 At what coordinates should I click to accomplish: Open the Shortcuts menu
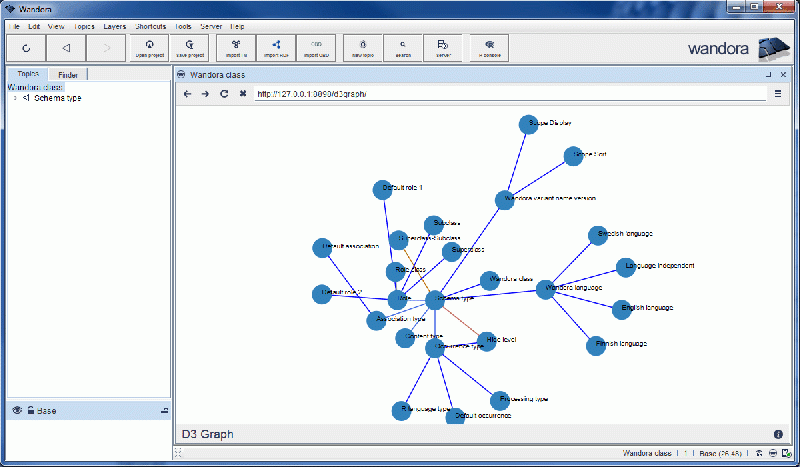click(150, 25)
